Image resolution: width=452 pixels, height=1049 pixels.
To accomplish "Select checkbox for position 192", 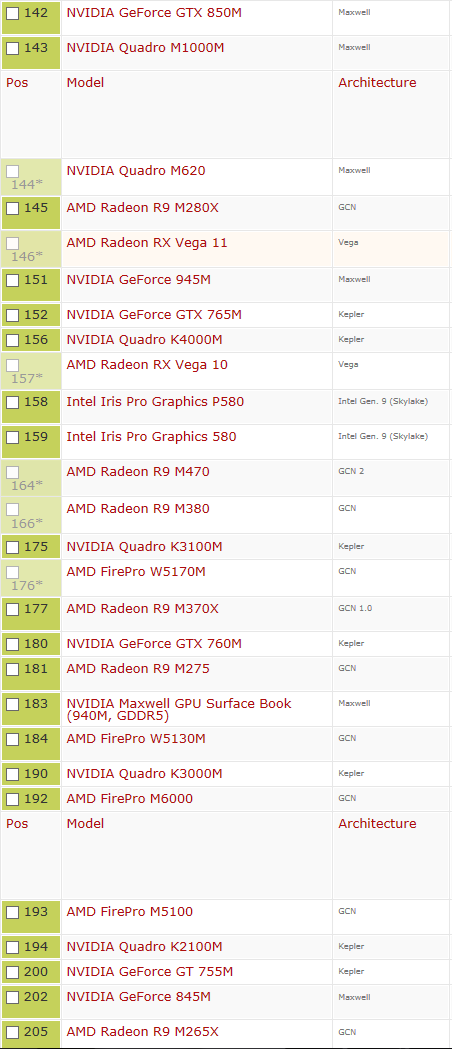I will tap(13, 799).
